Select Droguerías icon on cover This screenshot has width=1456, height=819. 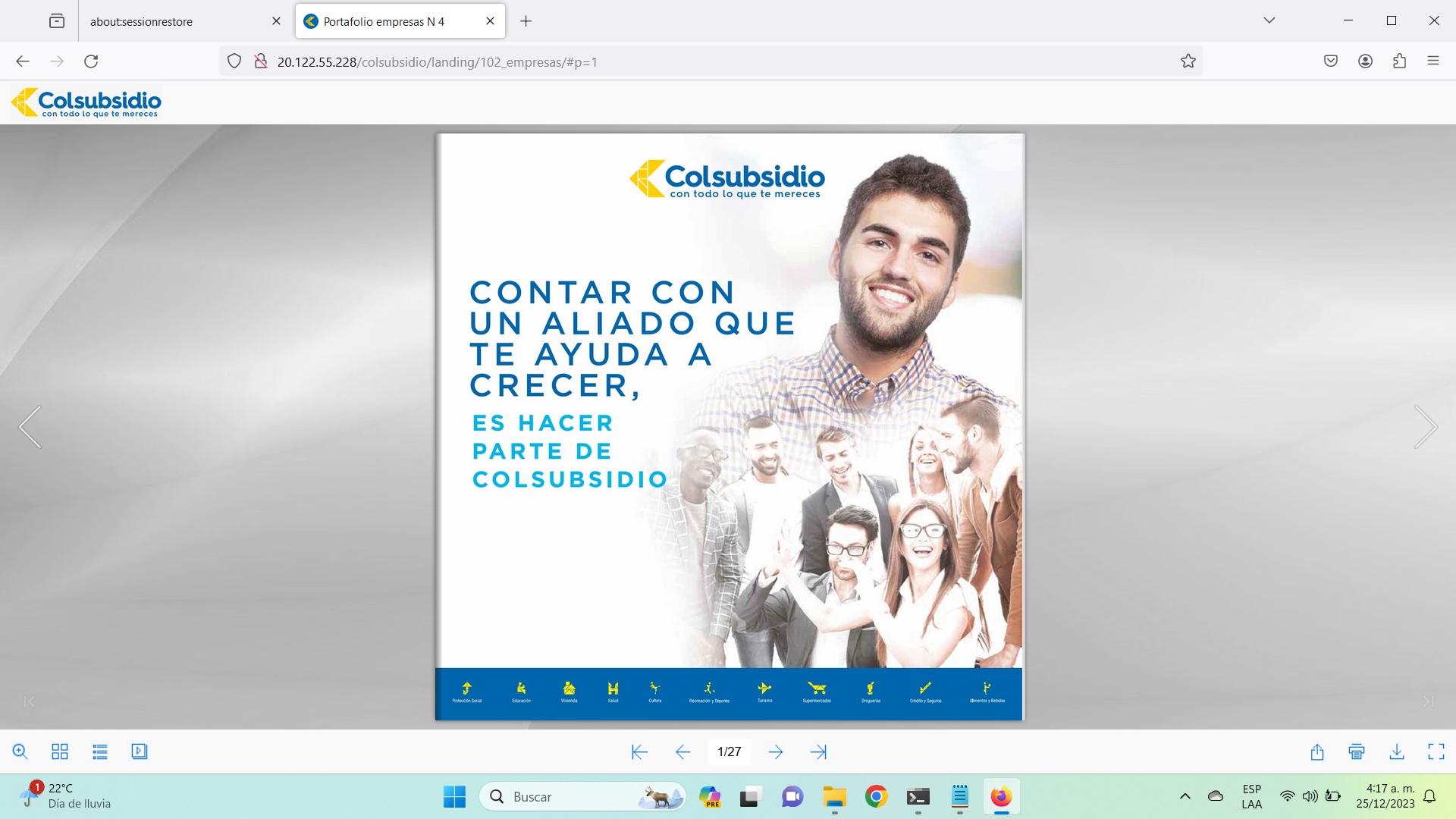[x=871, y=692]
